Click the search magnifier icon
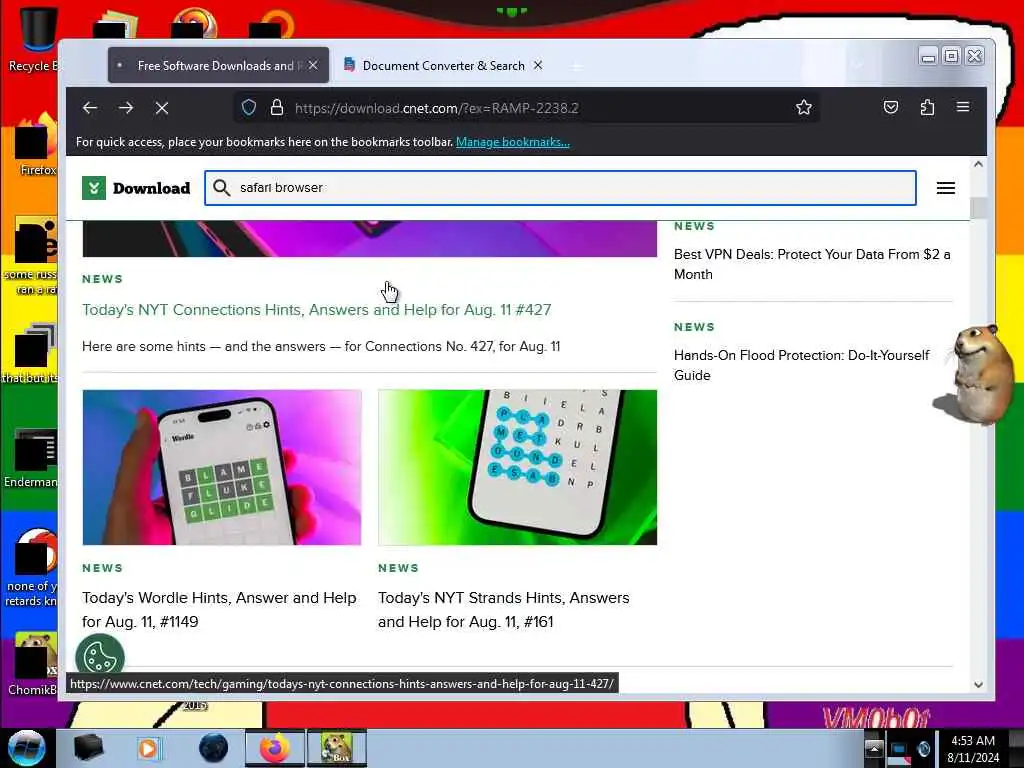 [x=221, y=188]
